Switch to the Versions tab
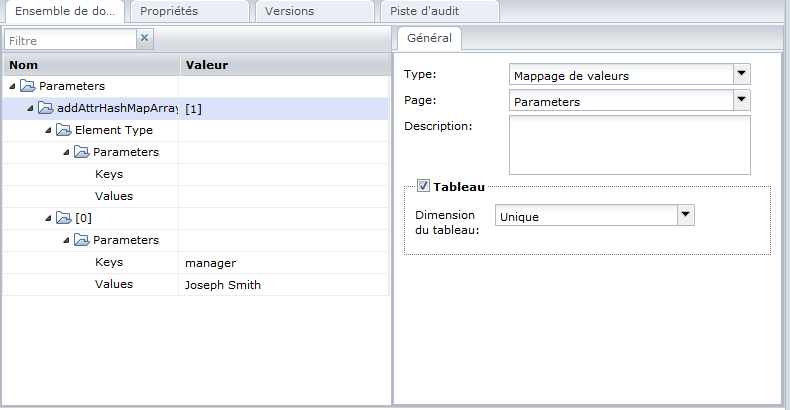The width and height of the screenshot is (790, 410). (x=314, y=11)
